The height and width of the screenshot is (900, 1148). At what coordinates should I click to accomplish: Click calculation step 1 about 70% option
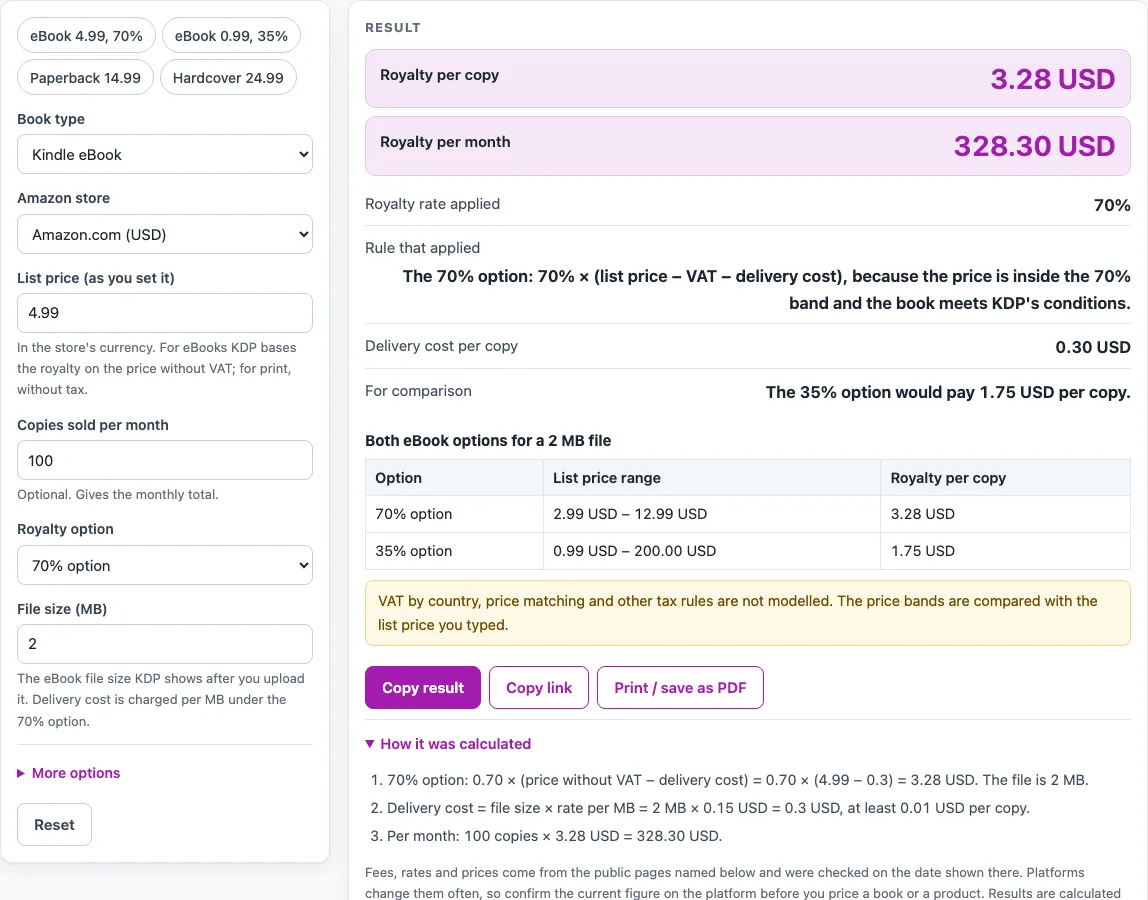[x=737, y=780]
